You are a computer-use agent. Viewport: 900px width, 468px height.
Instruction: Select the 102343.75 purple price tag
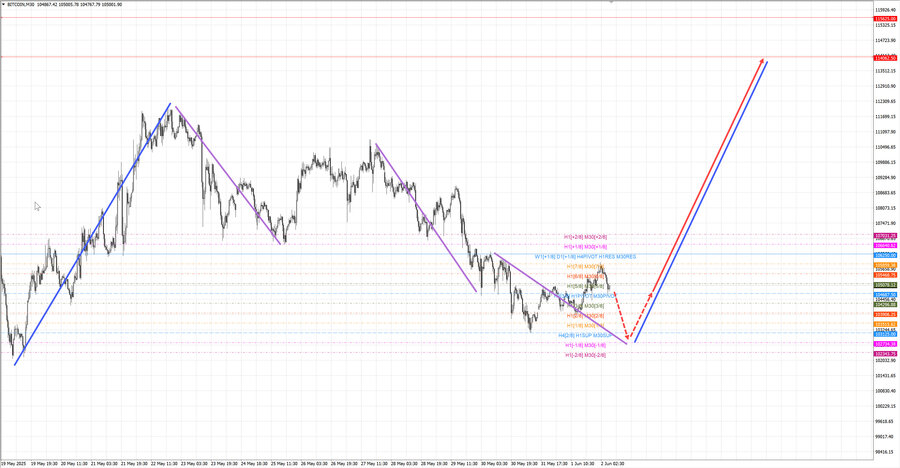pyautogui.click(x=885, y=354)
